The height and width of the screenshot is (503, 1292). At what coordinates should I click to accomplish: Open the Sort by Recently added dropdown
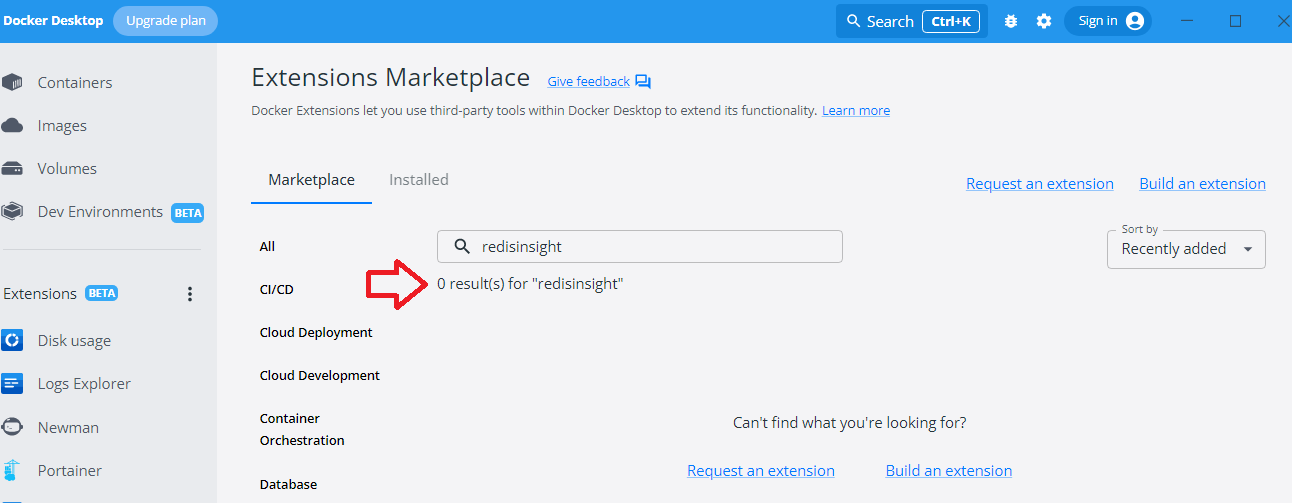coord(1186,249)
